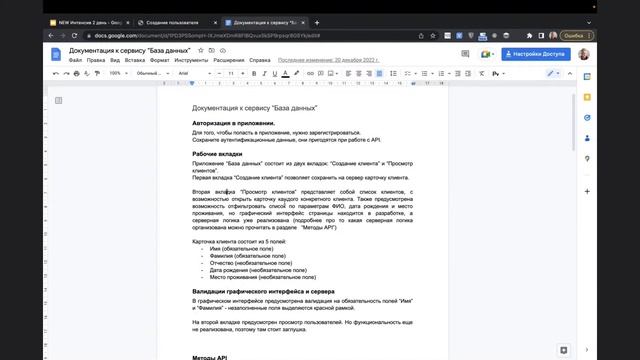Image resolution: width=640 pixels, height=360 pixels.
Task: Start a numbered list
Action: (x=441, y=73)
